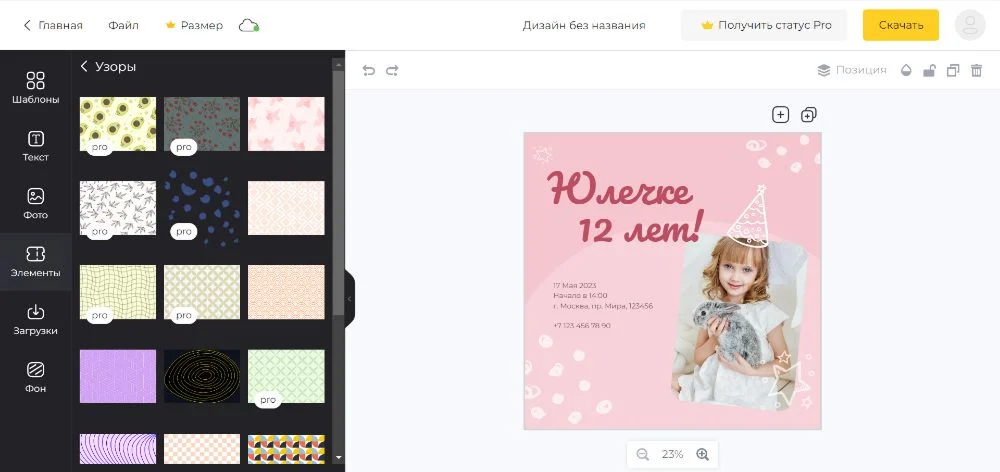1000x472 pixels.
Task: Click the 17 Мая 2023 date text
Action: pyautogui.click(x=575, y=285)
